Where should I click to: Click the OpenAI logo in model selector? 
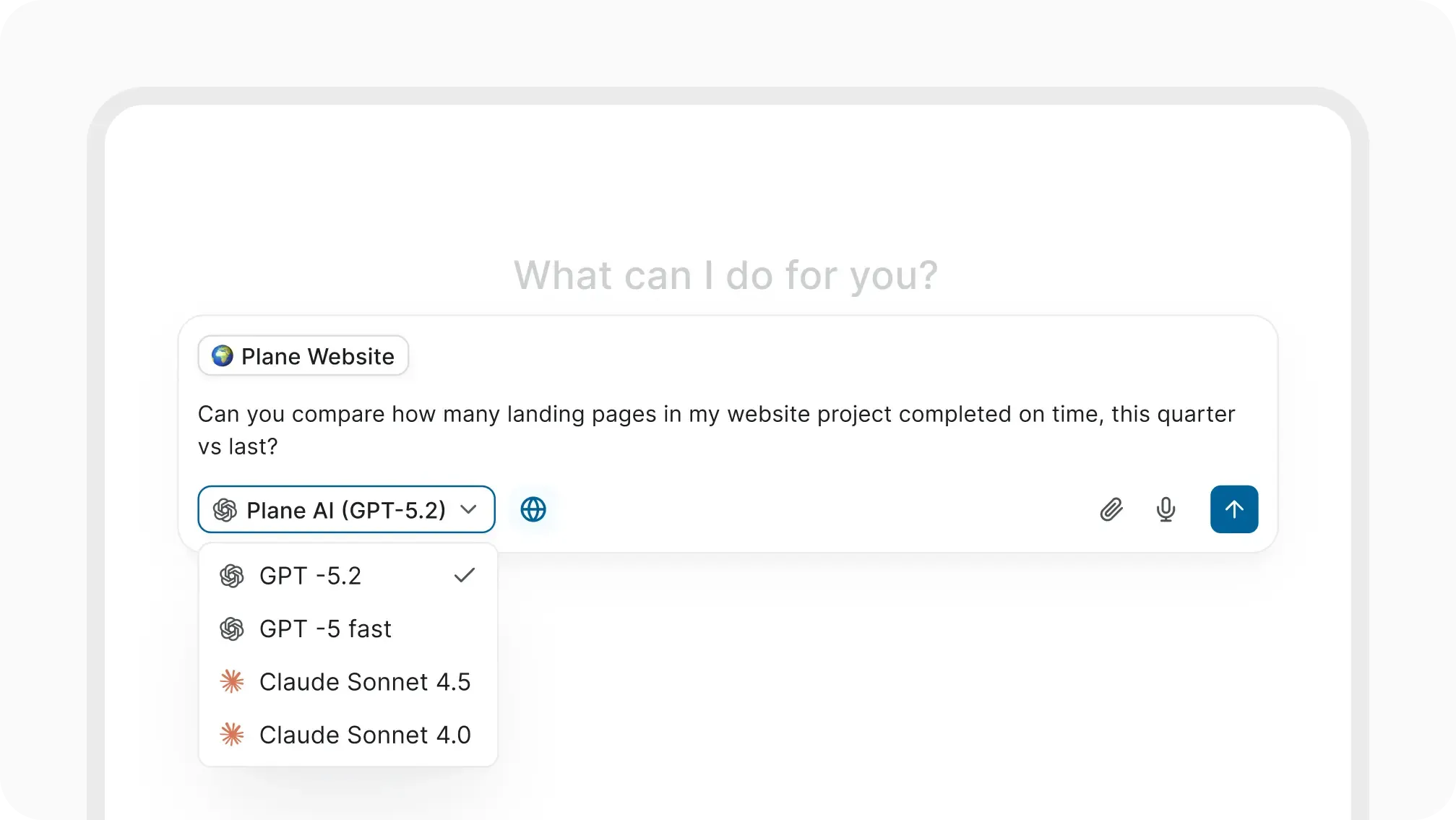225,510
